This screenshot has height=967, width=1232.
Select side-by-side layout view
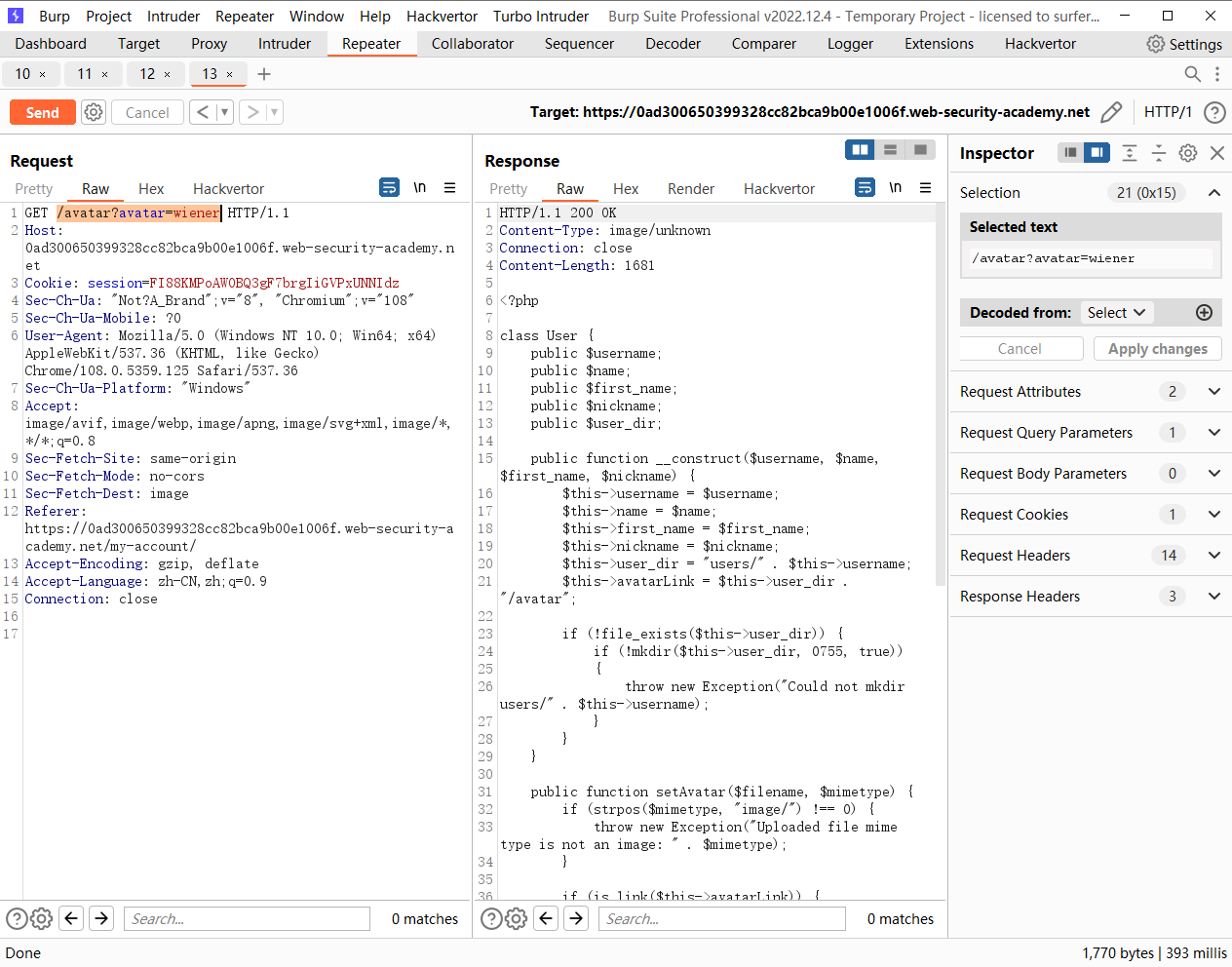(860, 149)
